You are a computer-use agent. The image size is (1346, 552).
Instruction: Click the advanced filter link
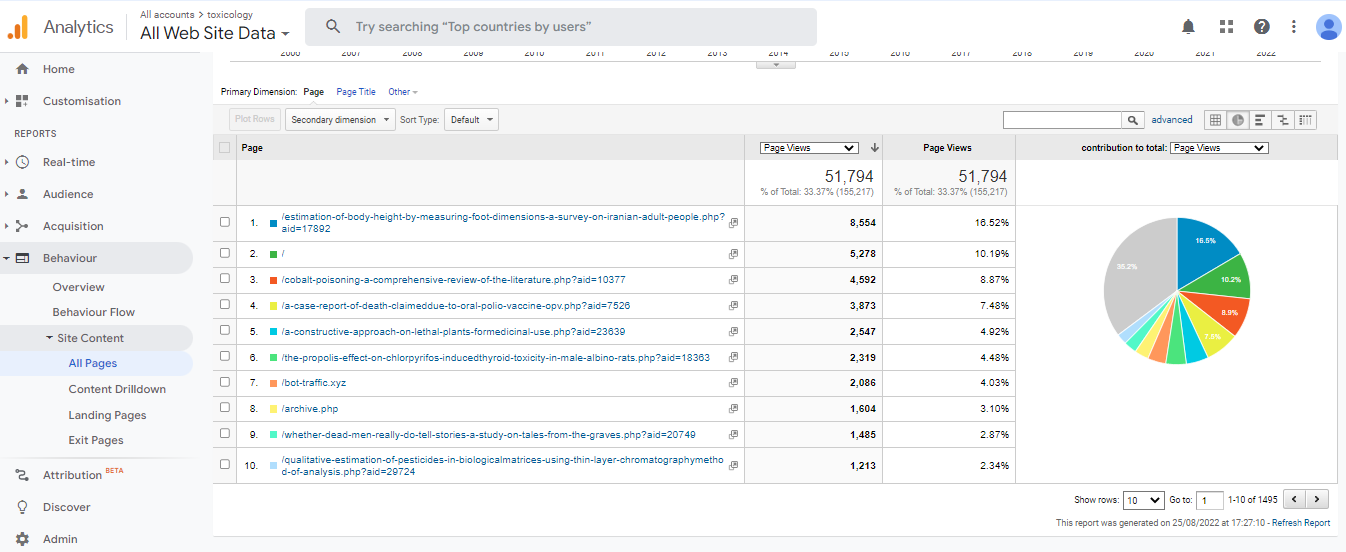[1171, 120]
